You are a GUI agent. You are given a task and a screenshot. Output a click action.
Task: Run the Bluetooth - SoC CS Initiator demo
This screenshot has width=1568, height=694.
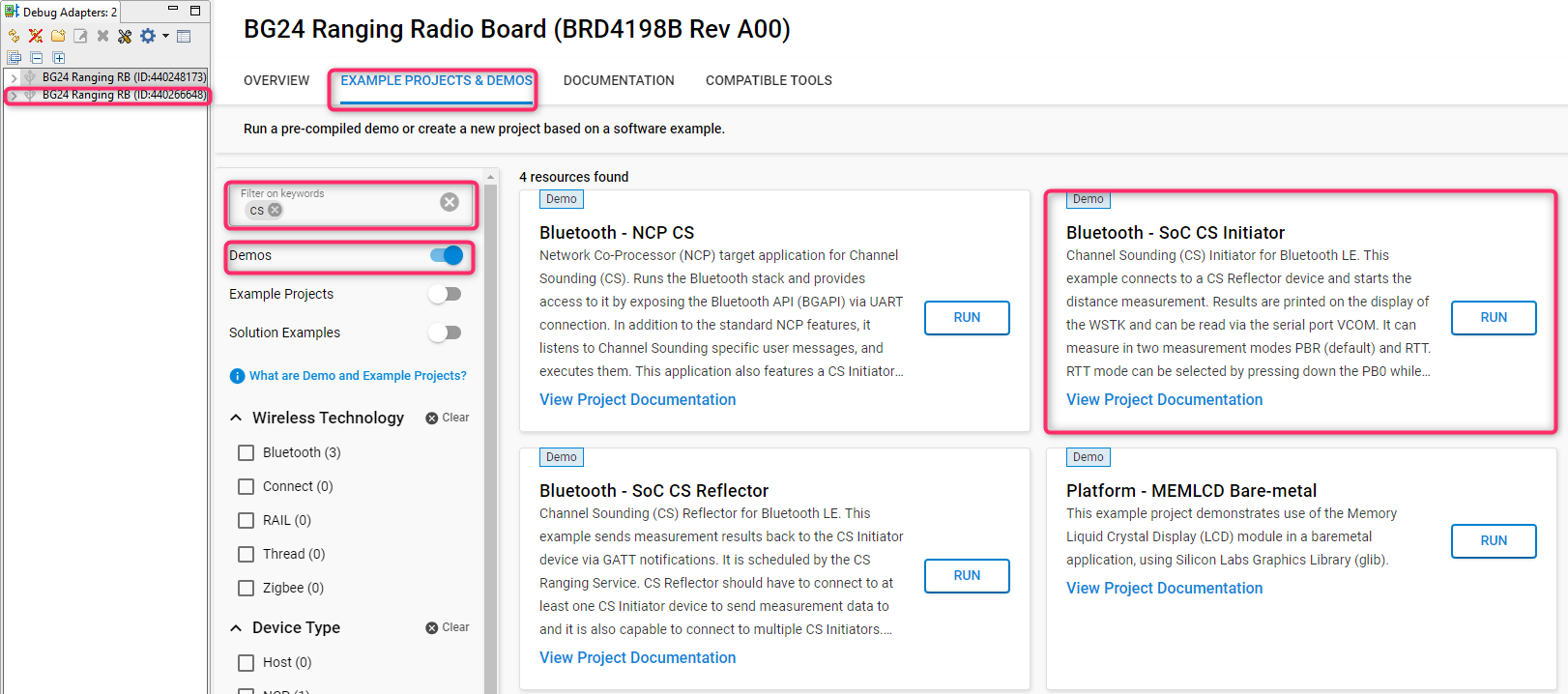(1494, 317)
